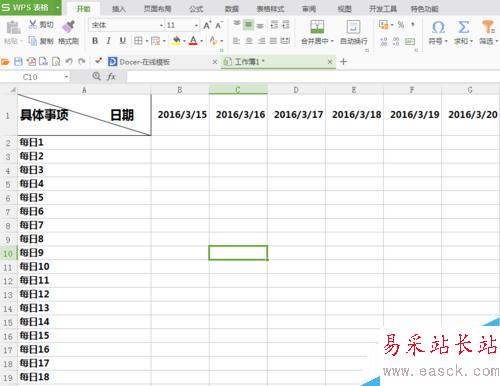Open the font color dropdown arrow
The image size is (500, 386).
click(x=202, y=41)
